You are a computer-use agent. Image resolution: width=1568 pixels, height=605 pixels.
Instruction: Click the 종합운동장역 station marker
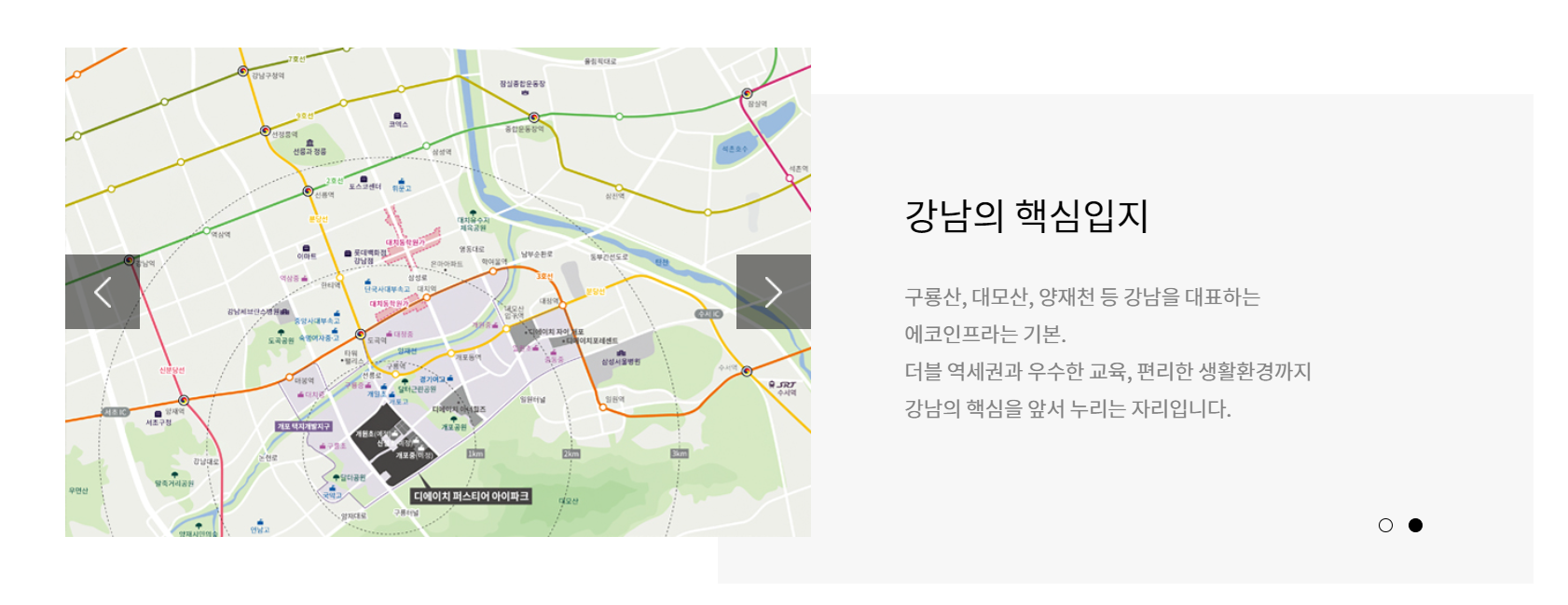pos(534,117)
